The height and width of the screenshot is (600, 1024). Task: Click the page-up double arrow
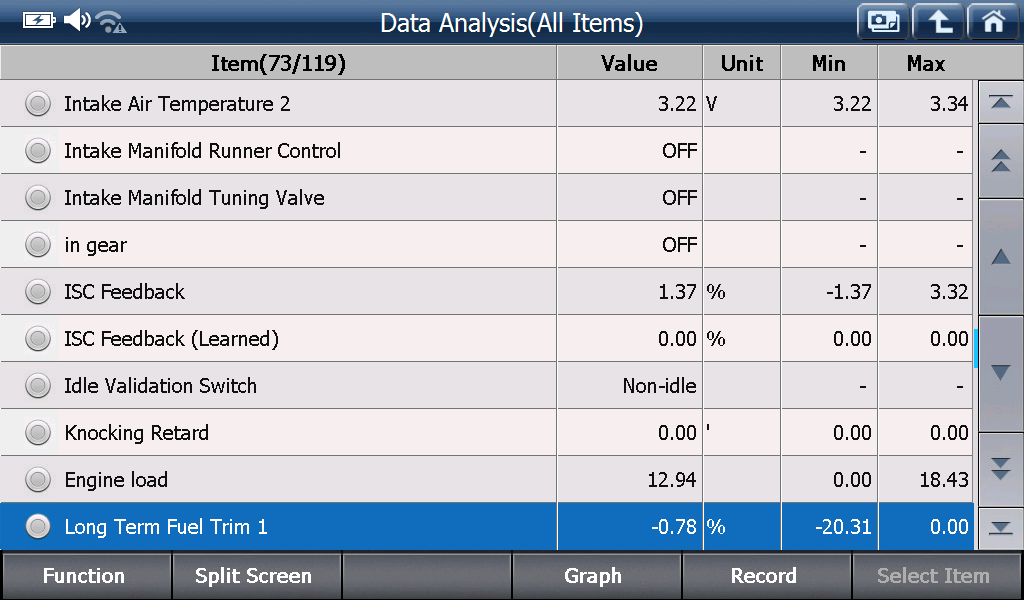pyautogui.click(x=1000, y=161)
